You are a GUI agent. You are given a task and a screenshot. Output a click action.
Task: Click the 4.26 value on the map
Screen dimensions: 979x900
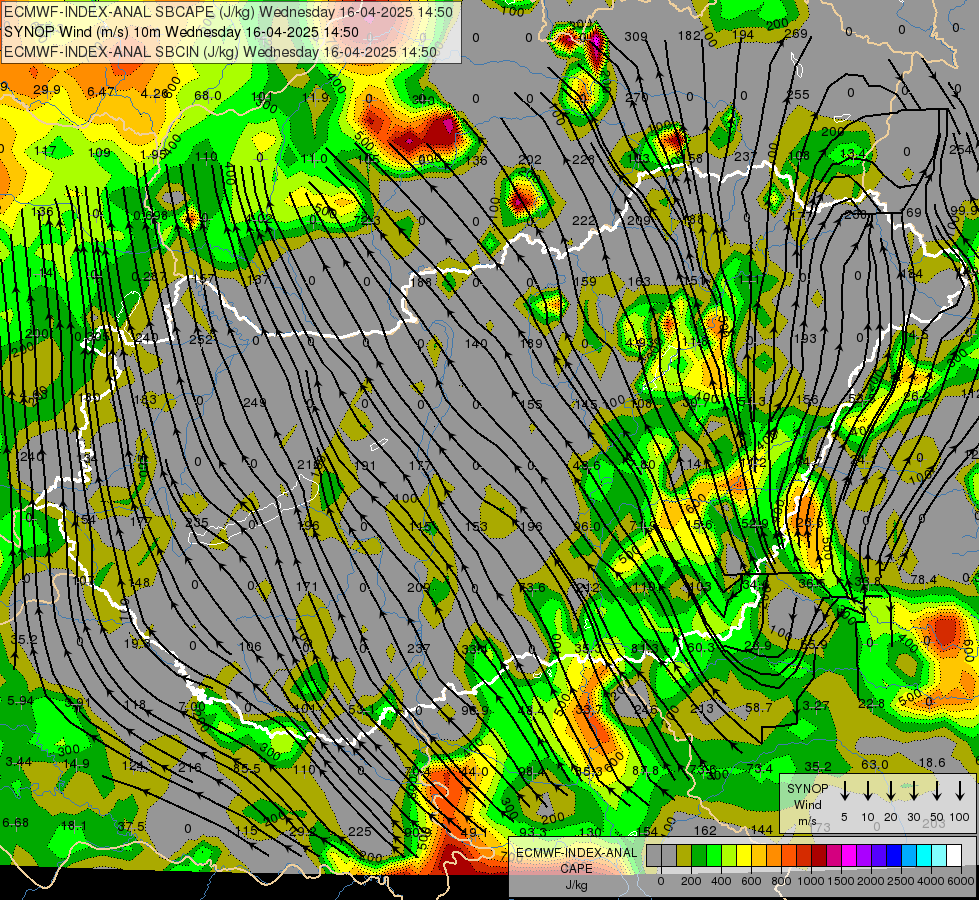[x=155, y=94]
